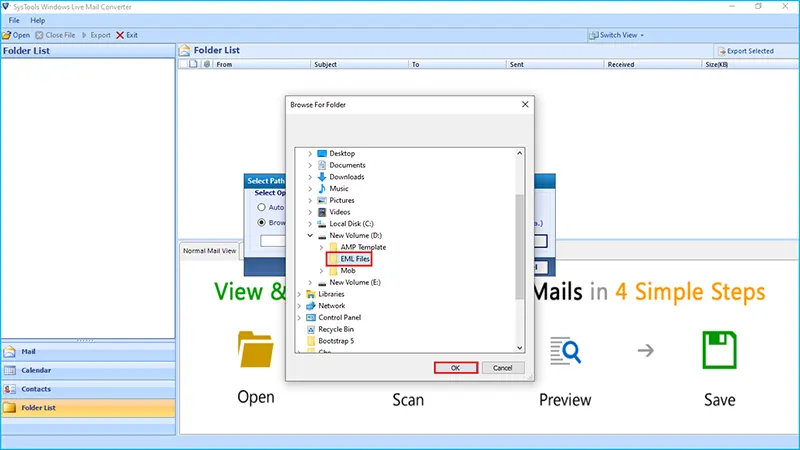Image resolution: width=800 pixels, height=450 pixels.
Task: Click the attachment column header icon
Action: (x=207, y=64)
